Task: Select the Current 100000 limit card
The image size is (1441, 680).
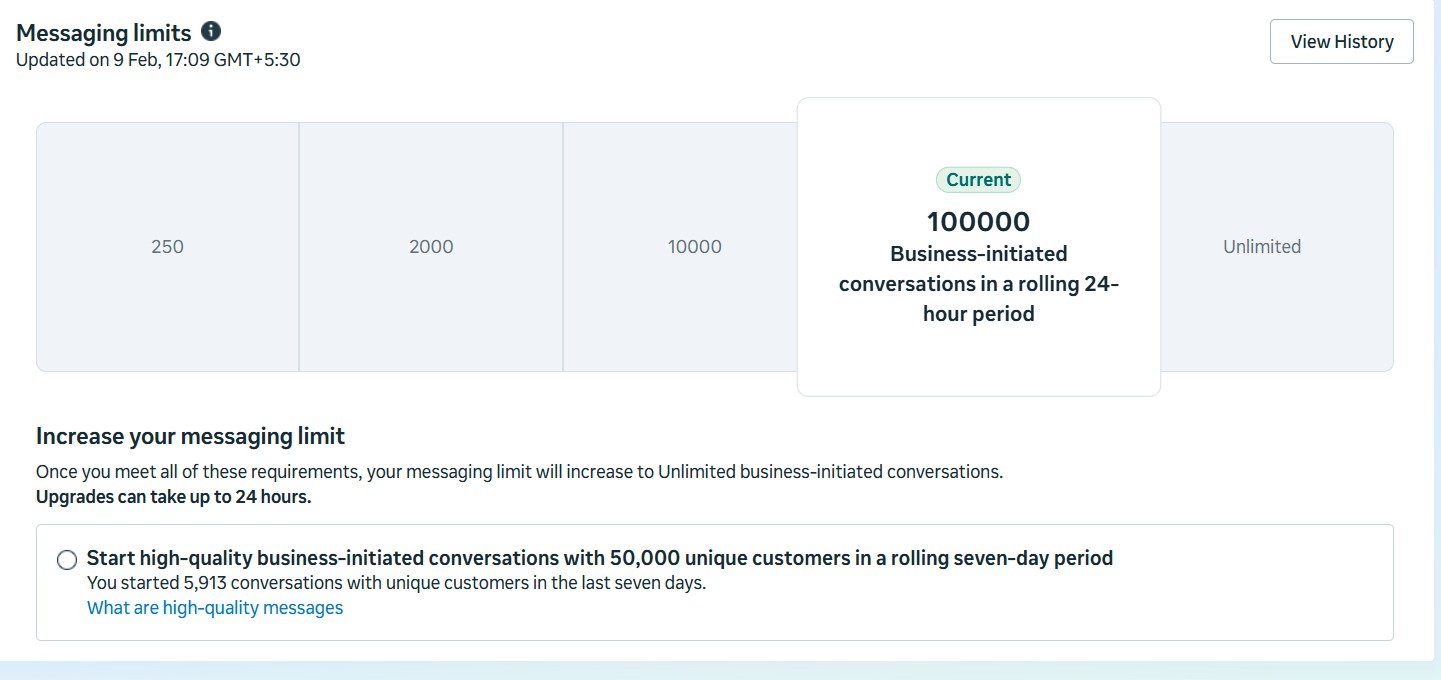Action: 978,246
